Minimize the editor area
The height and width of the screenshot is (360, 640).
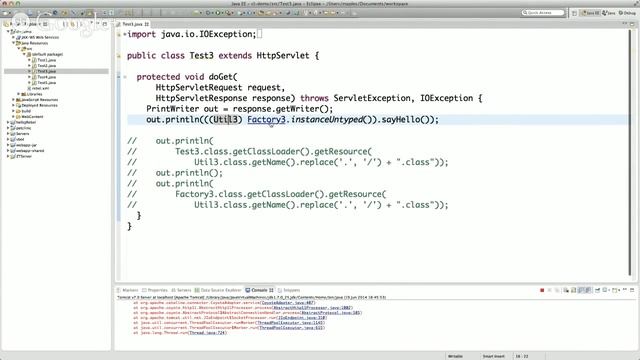pos(625,24)
